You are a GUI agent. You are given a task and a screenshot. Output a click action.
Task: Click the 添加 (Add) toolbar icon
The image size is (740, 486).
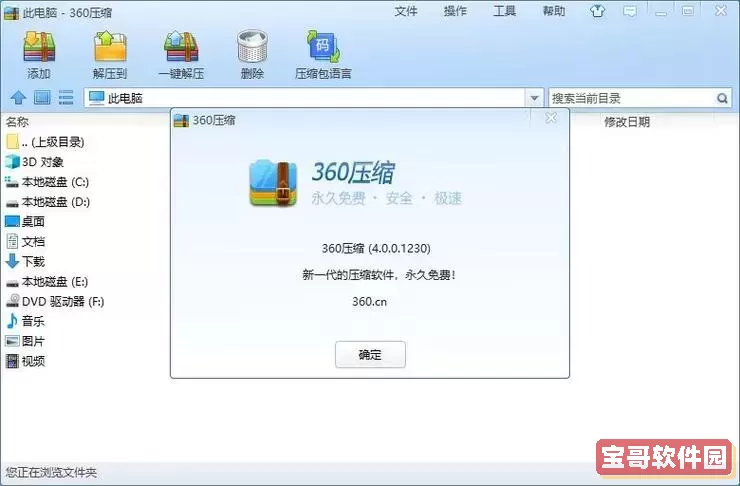point(39,47)
